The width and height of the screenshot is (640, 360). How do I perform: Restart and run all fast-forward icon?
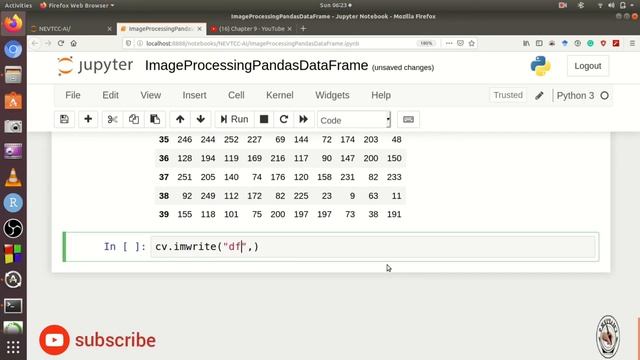point(303,119)
